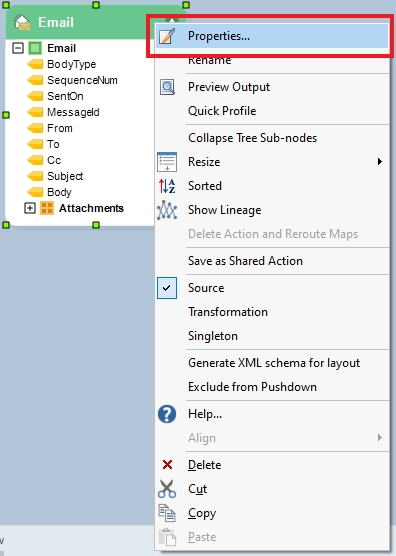Screen dimensions: 396x556
Task: Click the Preview Output magnifier icon
Action: pyautogui.click(x=167, y=87)
